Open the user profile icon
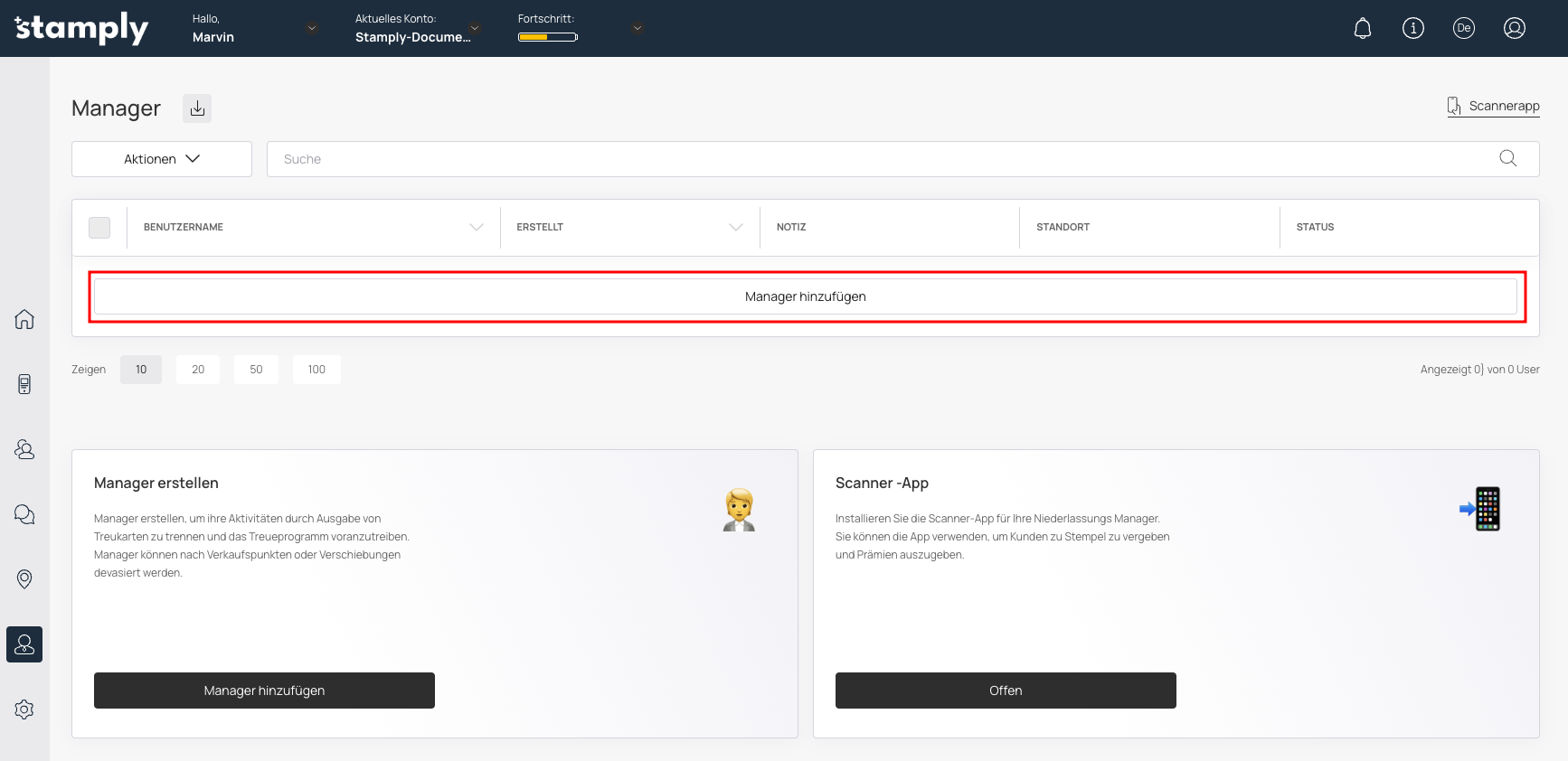Viewport: 1568px width, 761px height. [x=1514, y=29]
